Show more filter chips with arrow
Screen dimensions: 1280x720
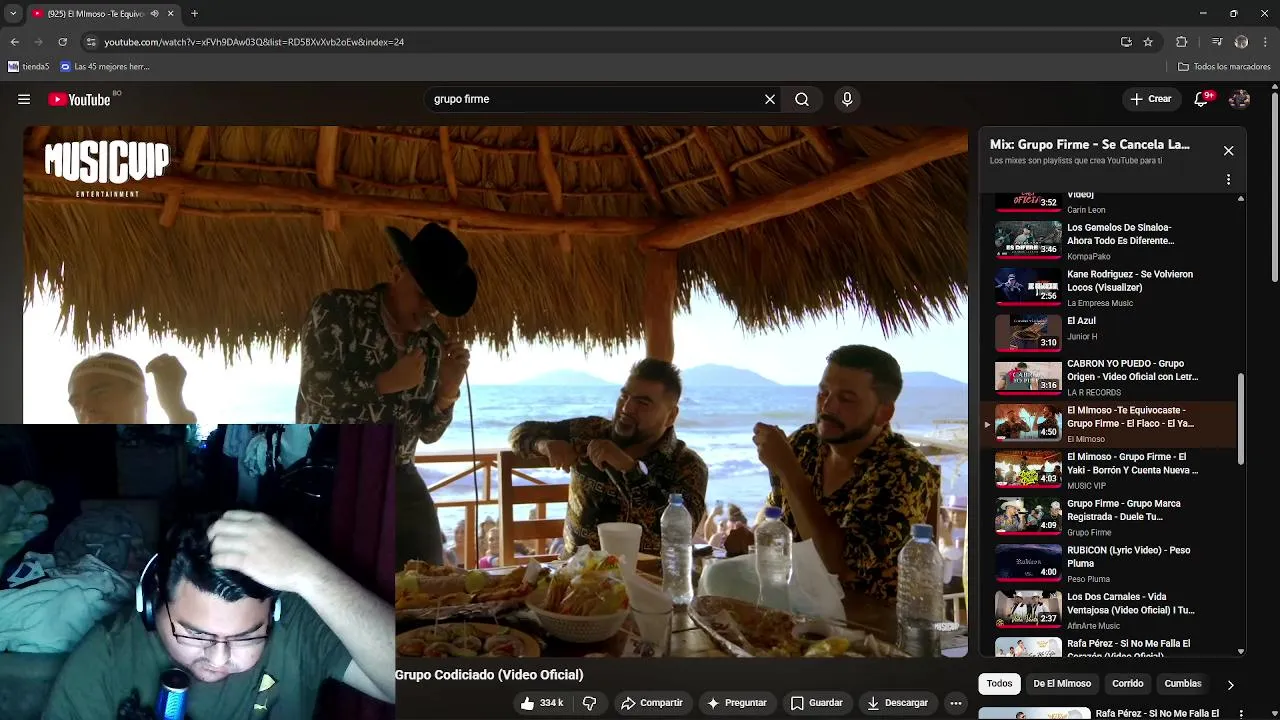point(1230,685)
